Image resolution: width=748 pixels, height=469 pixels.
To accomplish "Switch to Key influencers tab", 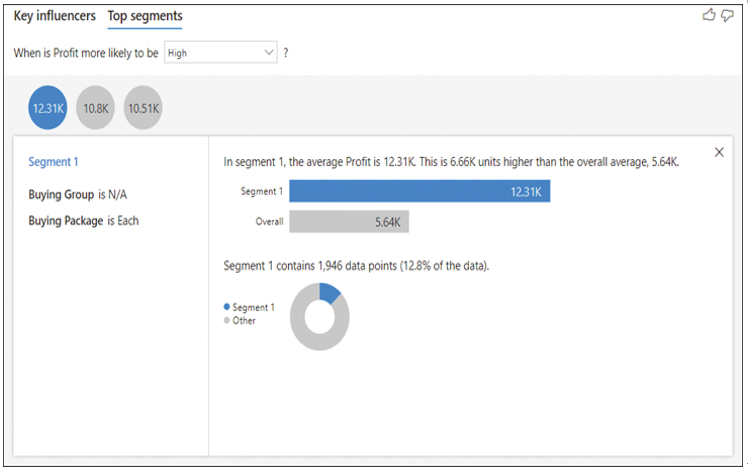I will 54,16.
